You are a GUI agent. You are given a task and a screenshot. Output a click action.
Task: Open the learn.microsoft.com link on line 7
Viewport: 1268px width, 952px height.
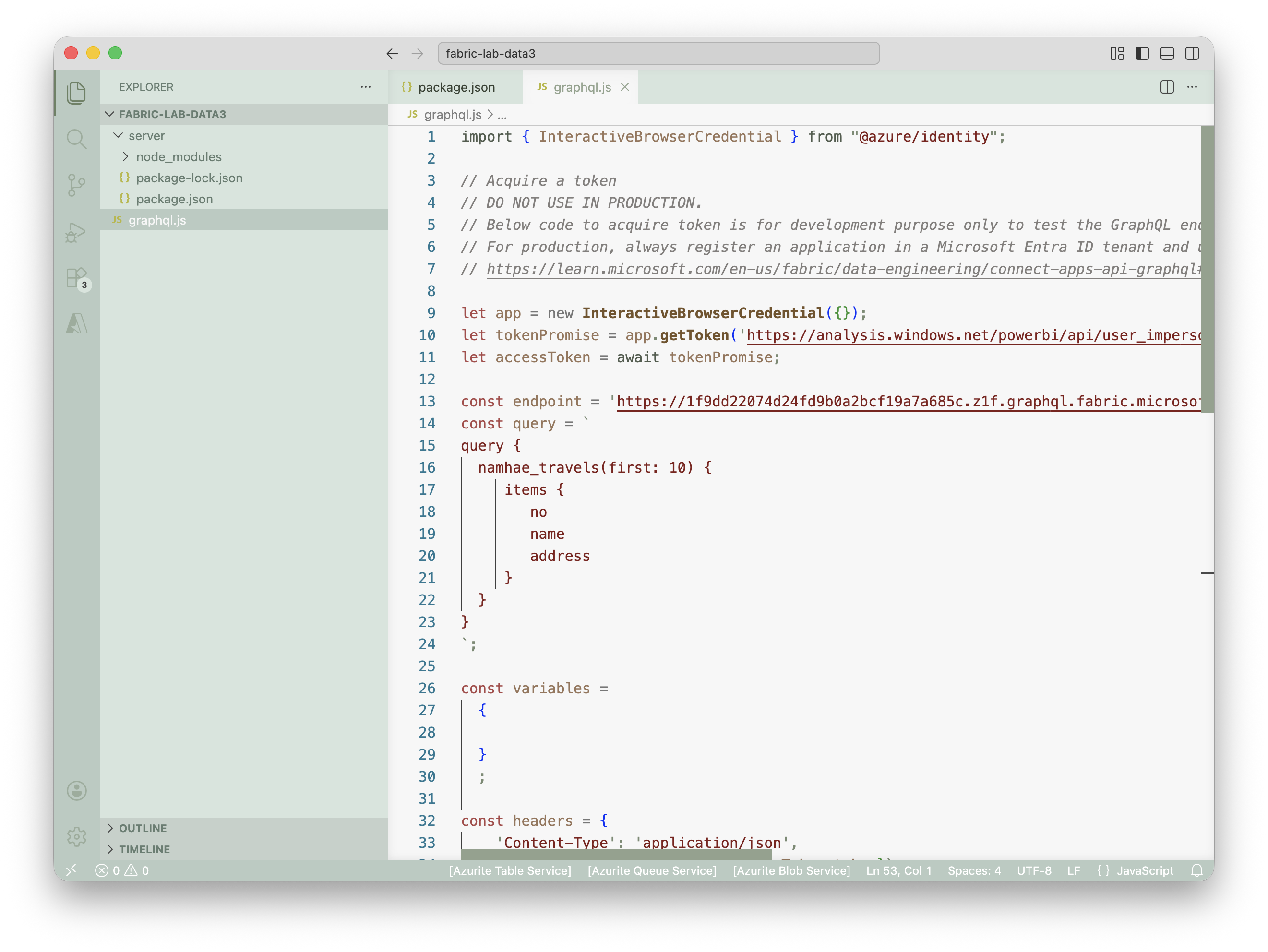coord(843,269)
